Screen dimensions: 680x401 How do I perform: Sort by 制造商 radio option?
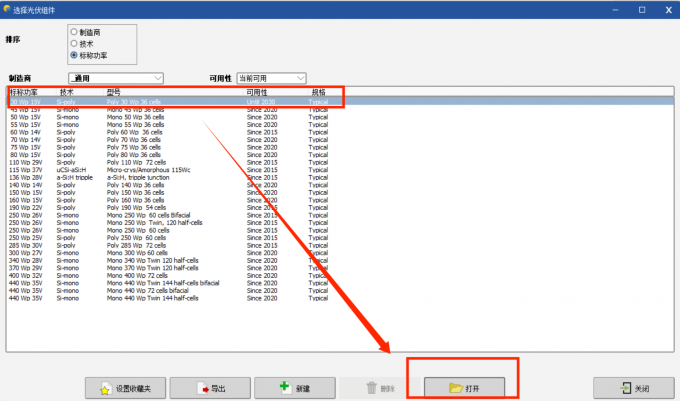(74, 32)
